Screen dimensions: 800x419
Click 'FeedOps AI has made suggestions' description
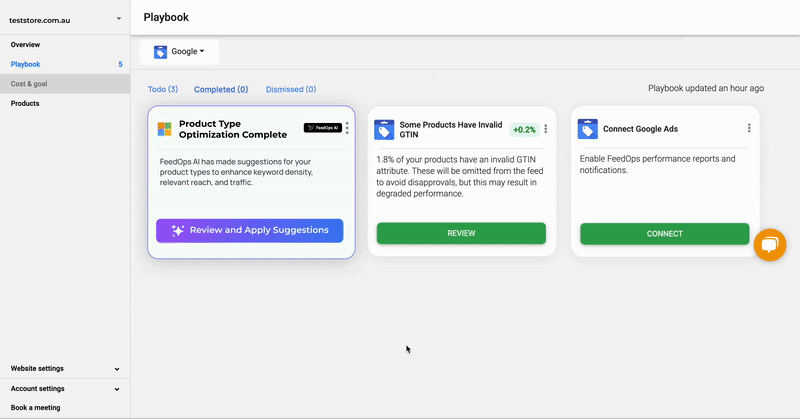click(236, 172)
